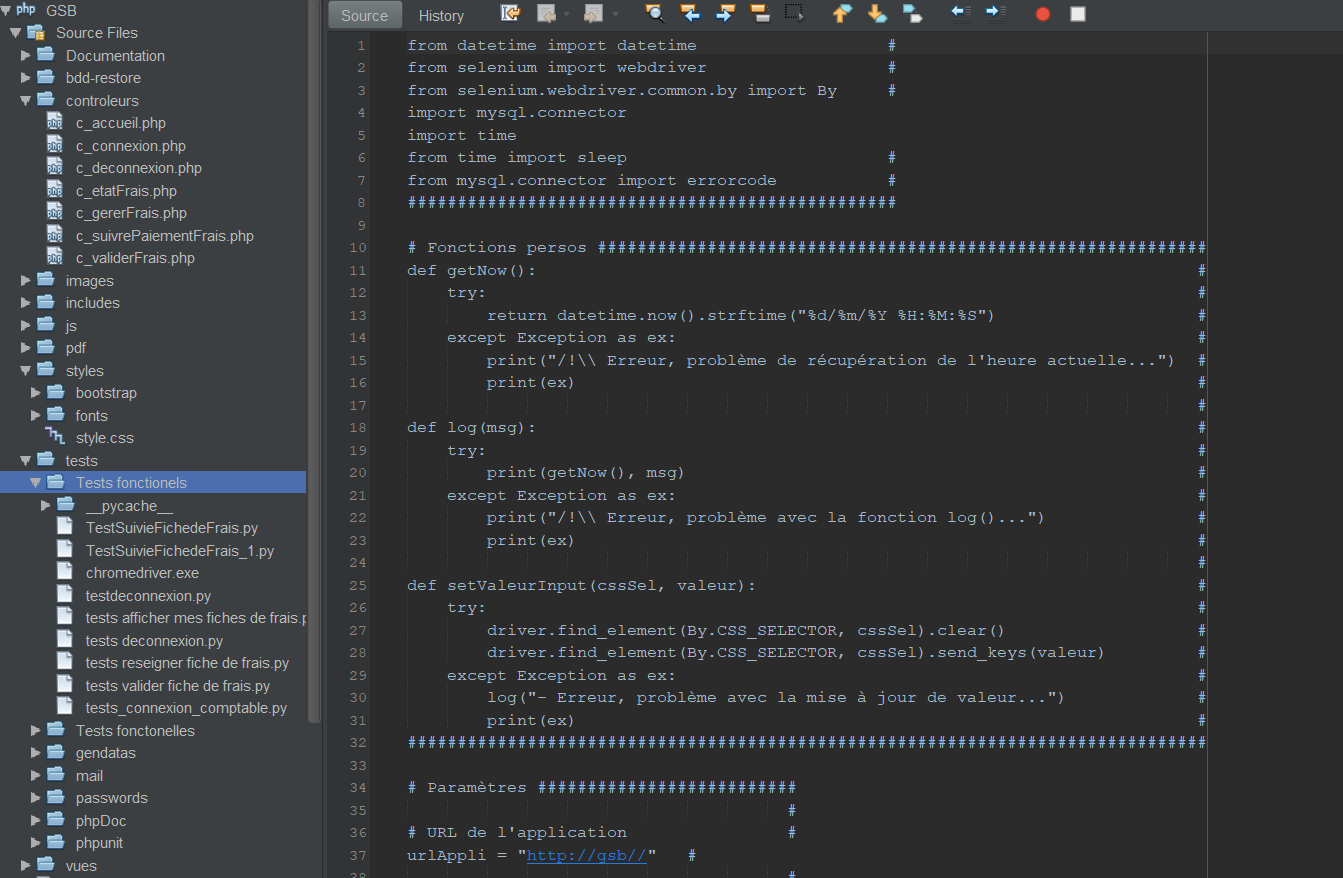This screenshot has height=878, width=1343.
Task: Select tests valider fiche de frais.py
Action: click(178, 685)
